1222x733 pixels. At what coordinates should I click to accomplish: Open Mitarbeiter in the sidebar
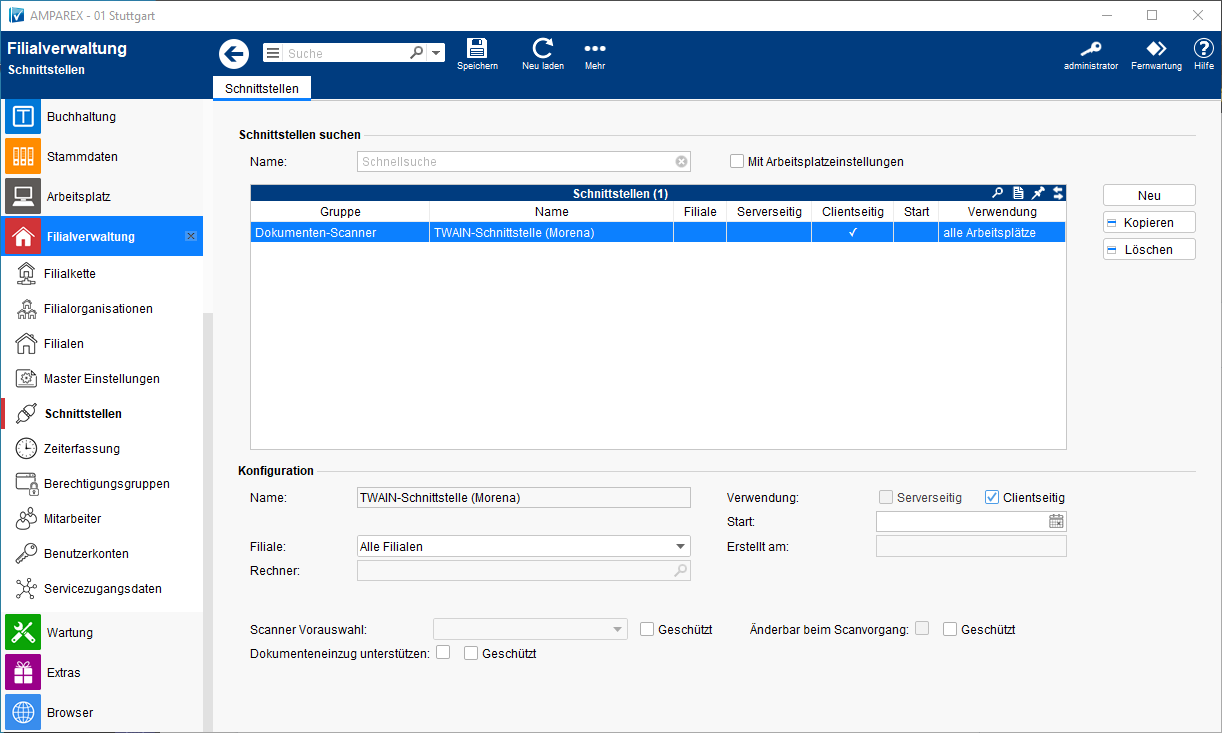(72, 519)
